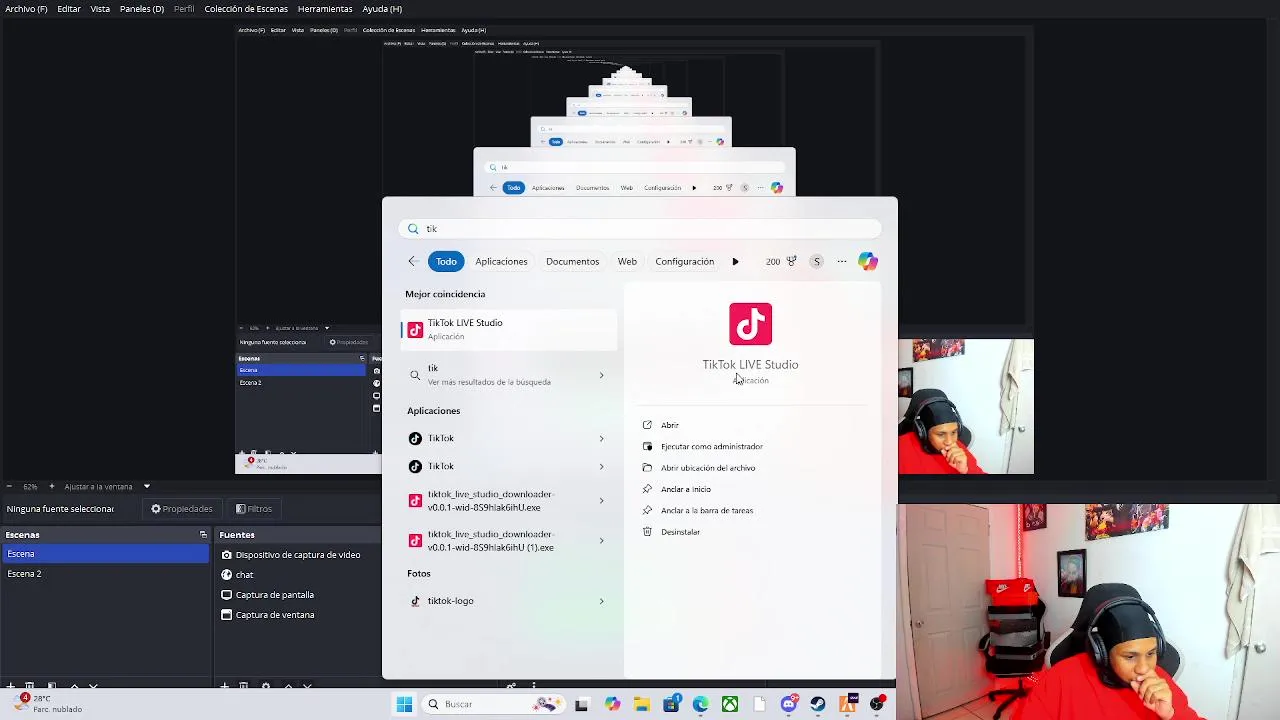
Task: Click the back arrow in search panel
Action: (413, 261)
